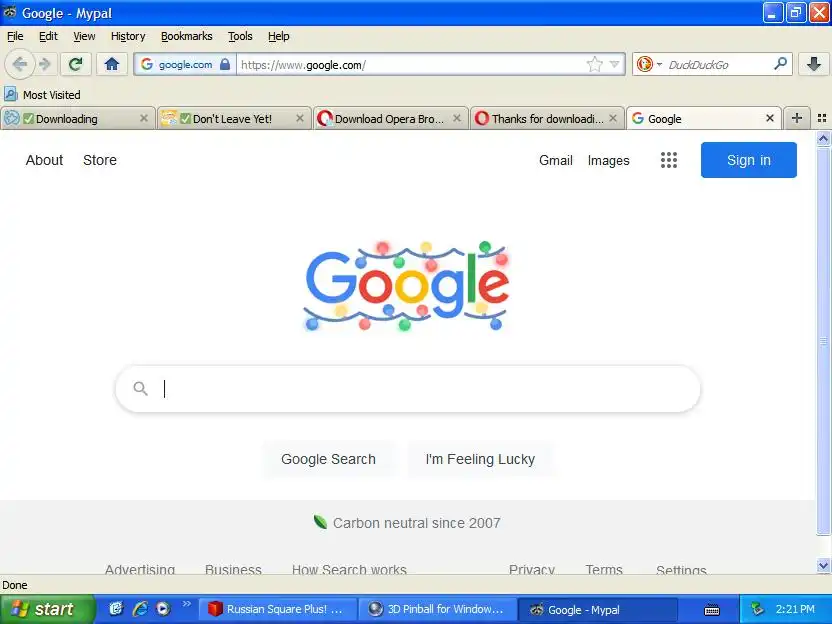Open the home page icon
This screenshot has width=832, height=624.
point(111,64)
